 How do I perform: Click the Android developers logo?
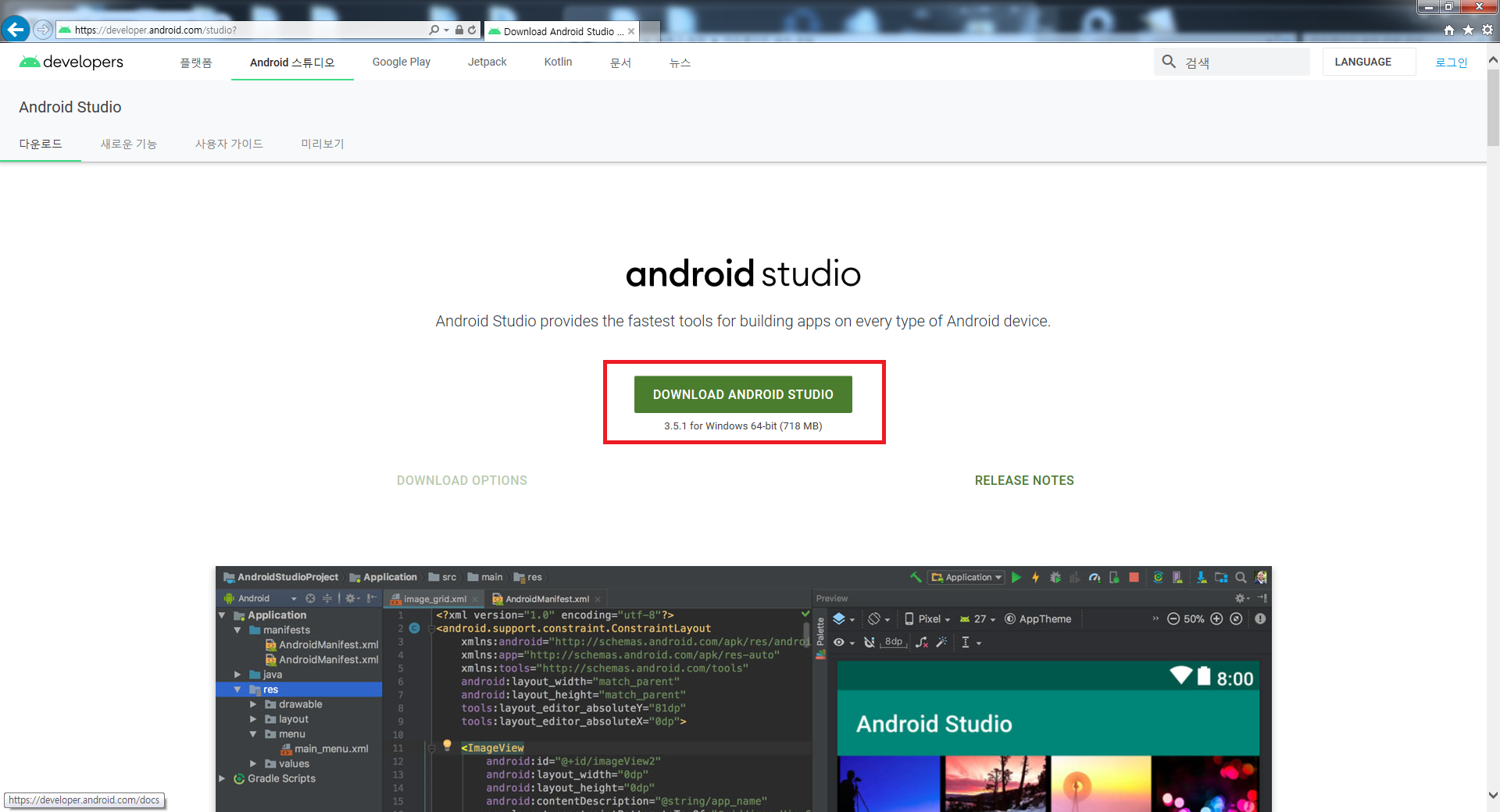[x=71, y=62]
